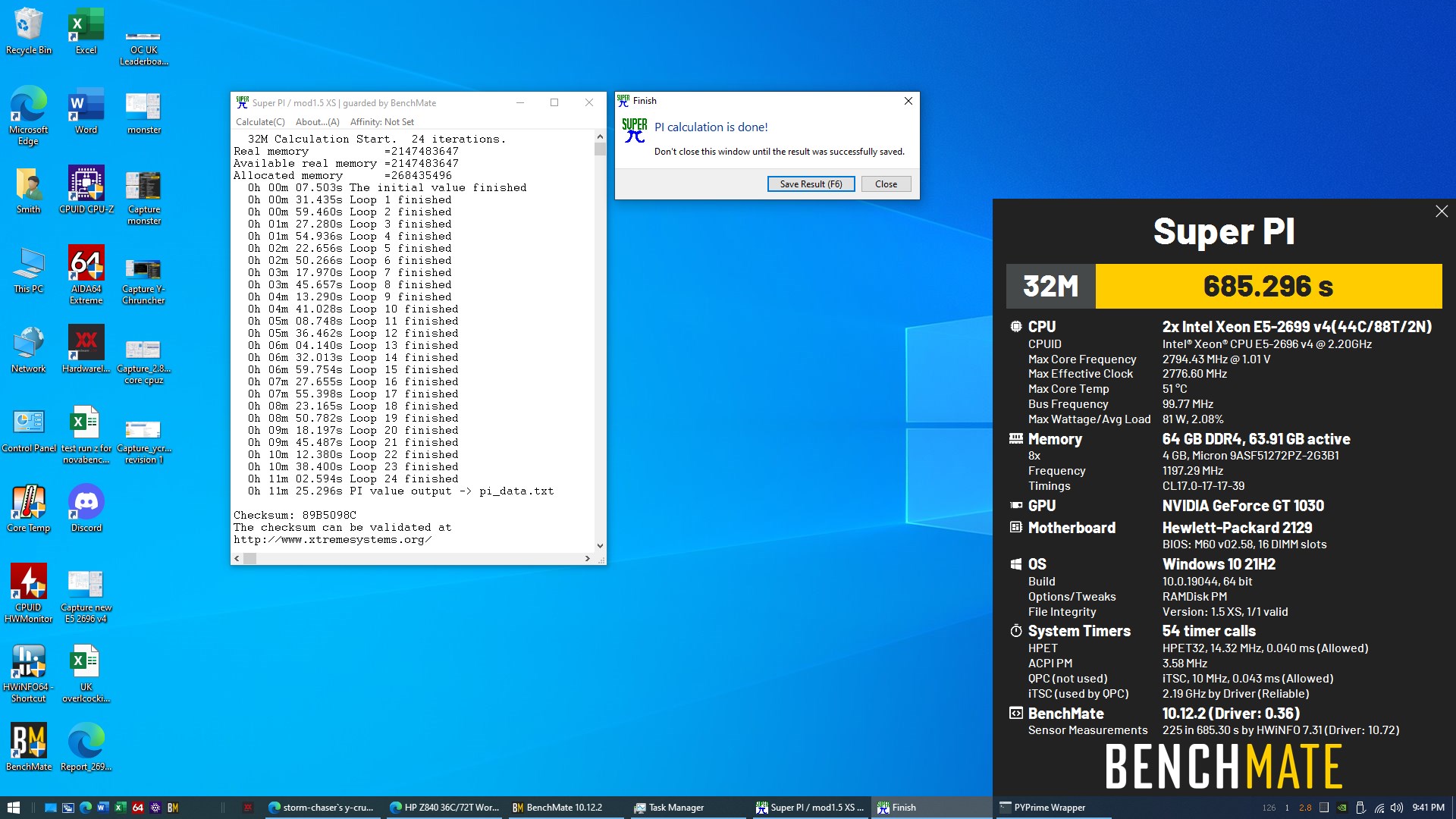The width and height of the screenshot is (1456, 819).
Task: Click the CPU section heading in BenchMate panel
Action: [1041, 327]
